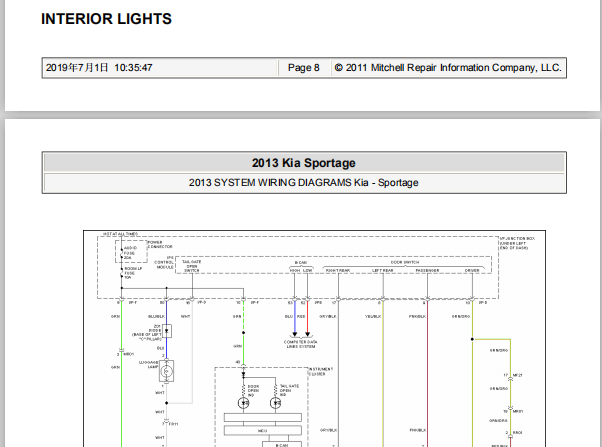Click the "ROOM LP FUSE 10A" label
This screenshot has width=602, height=447.
click(x=133, y=273)
